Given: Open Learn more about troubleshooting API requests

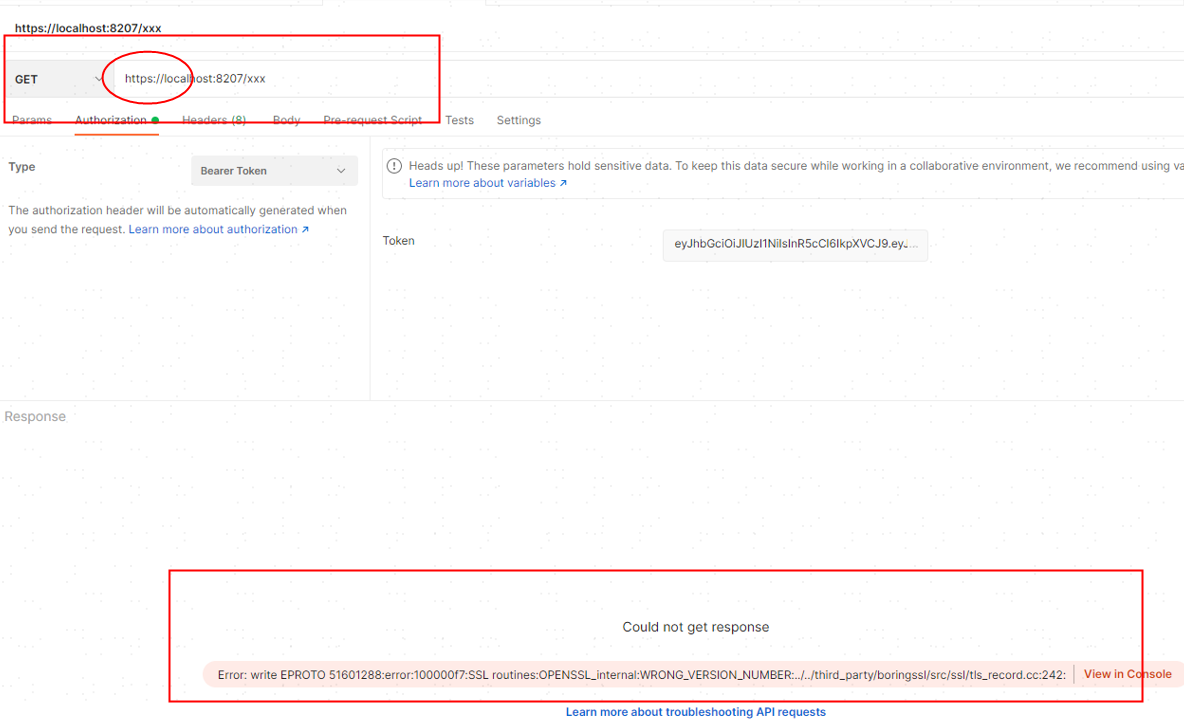Looking at the screenshot, I should point(695,711).
